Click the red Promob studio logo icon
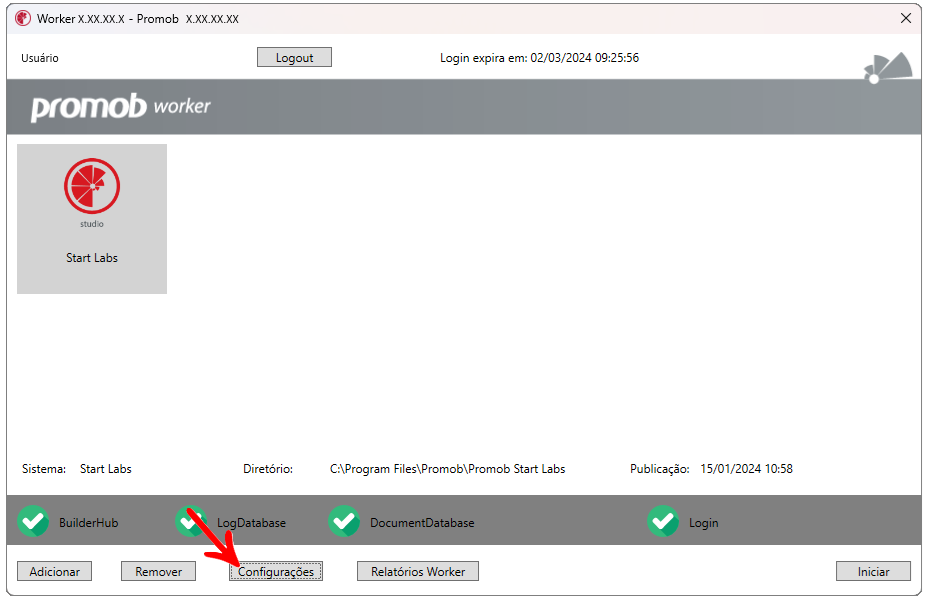Image resolution: width=929 pixels, height=606 pixels. tap(92, 186)
